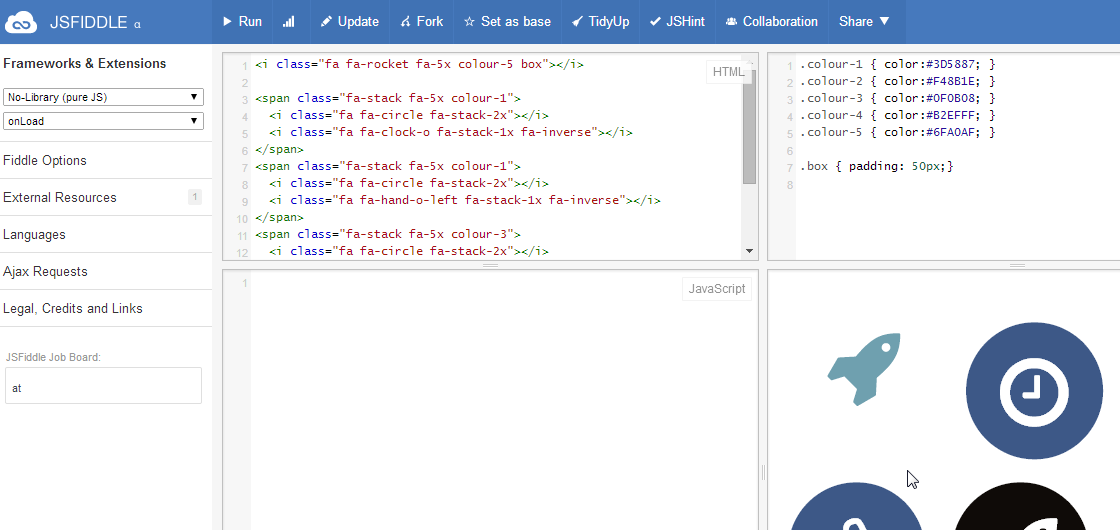Viewport: 1120px width, 530px height.
Task: Run TidyUp on the code
Action: tap(601, 21)
